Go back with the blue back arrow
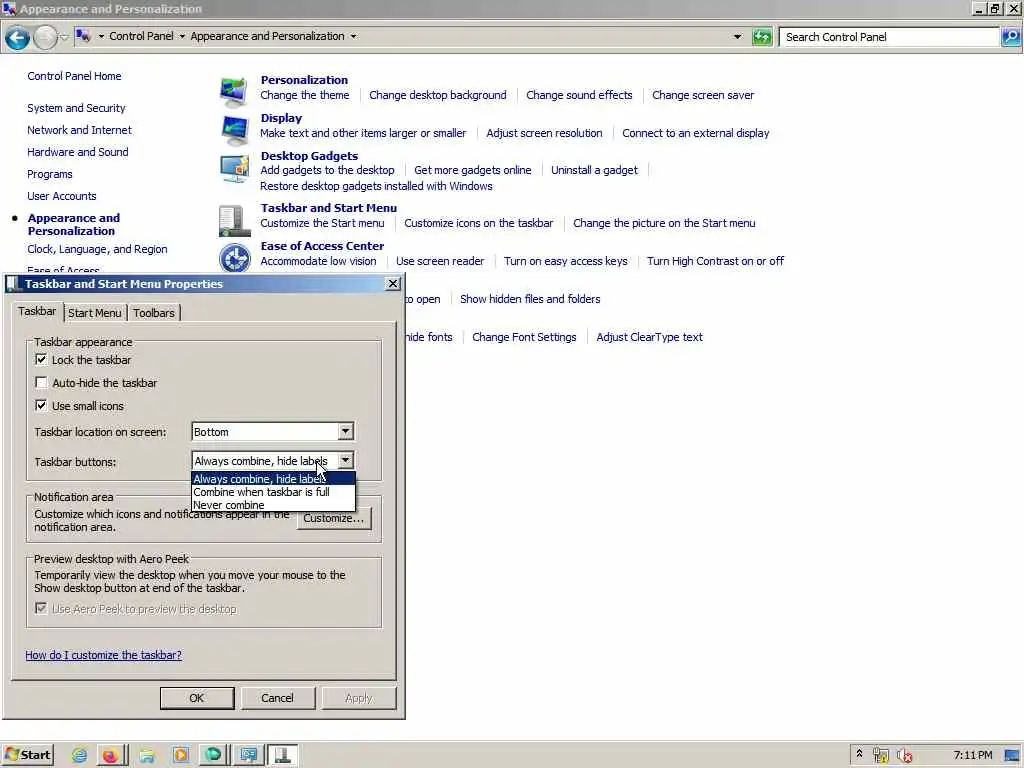This screenshot has width=1024, height=768. point(17,38)
